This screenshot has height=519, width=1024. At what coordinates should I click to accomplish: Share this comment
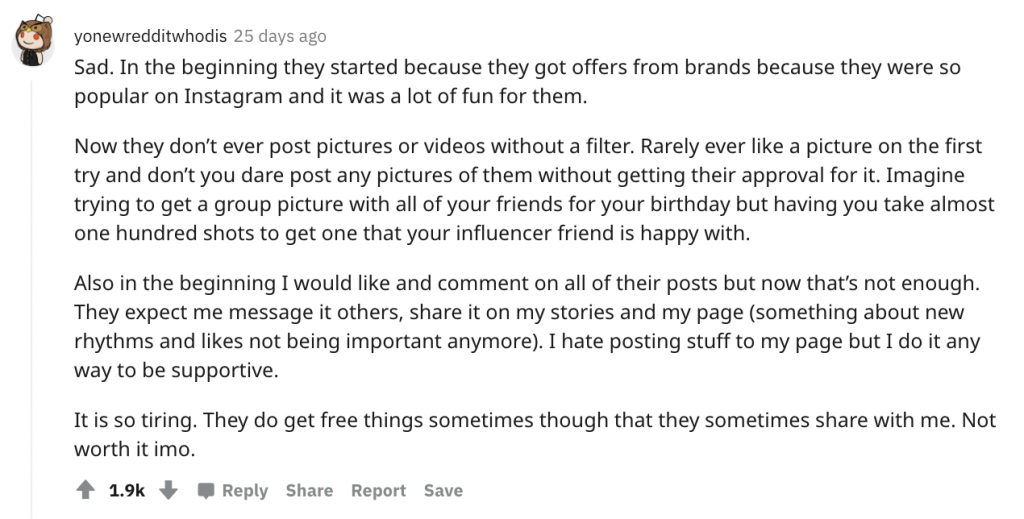tap(309, 490)
